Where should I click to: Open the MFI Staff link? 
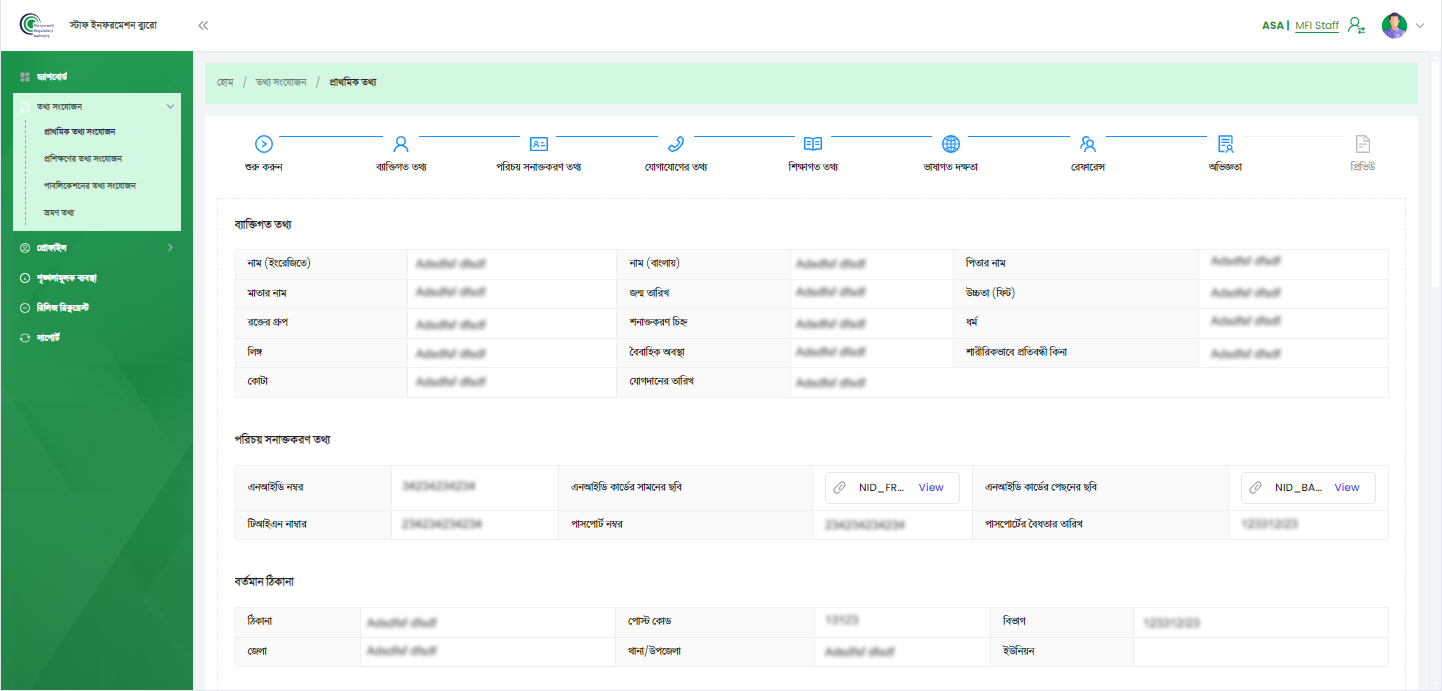tap(1317, 26)
